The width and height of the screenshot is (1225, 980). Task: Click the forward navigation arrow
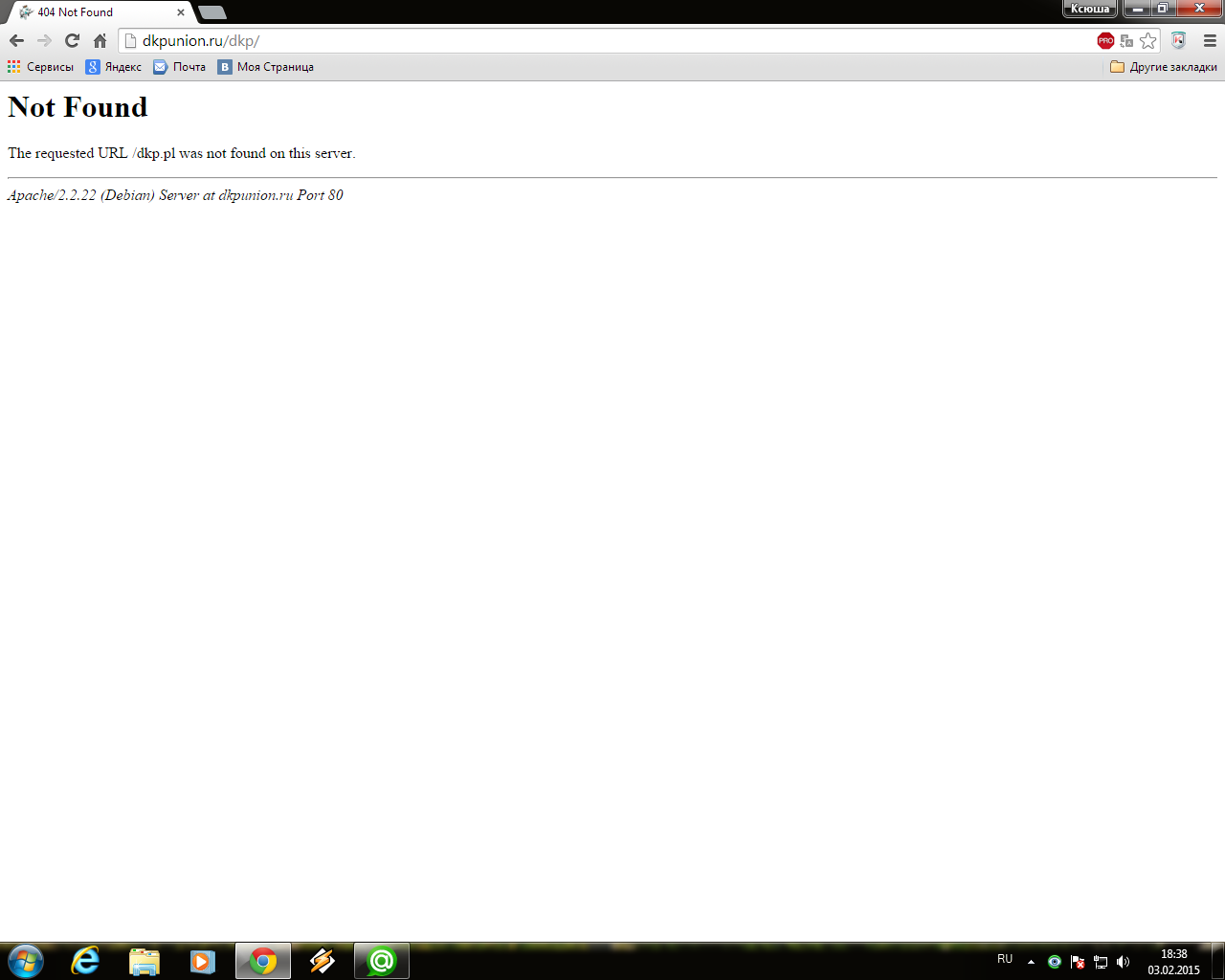coord(44,40)
